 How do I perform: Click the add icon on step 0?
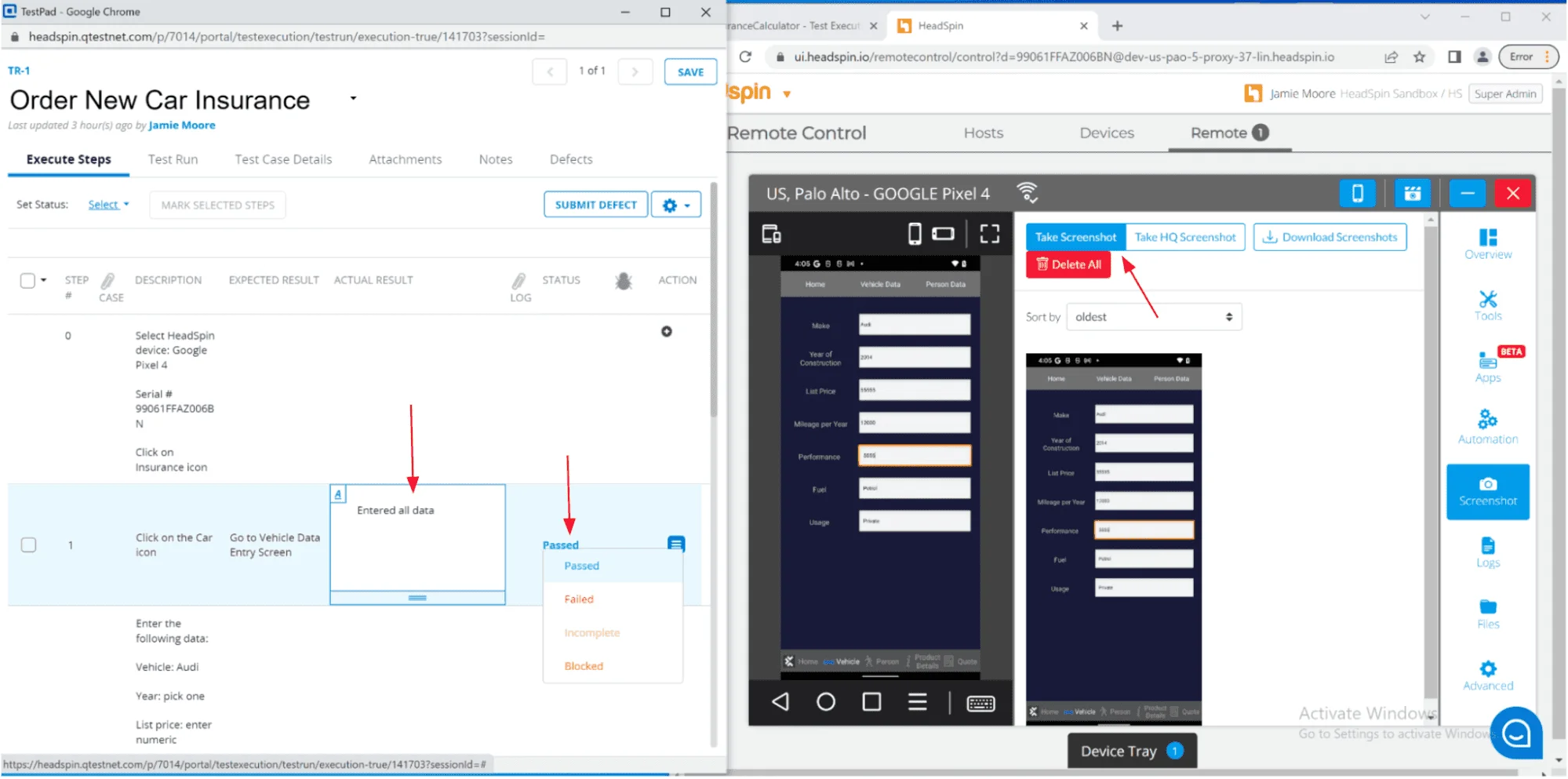point(666,332)
